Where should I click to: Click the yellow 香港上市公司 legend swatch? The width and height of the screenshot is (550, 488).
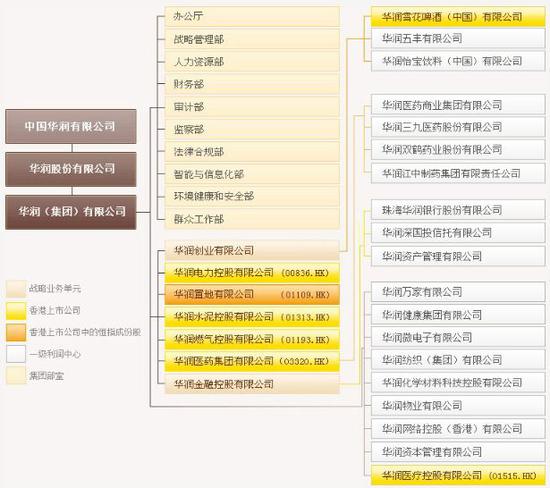click(16, 311)
